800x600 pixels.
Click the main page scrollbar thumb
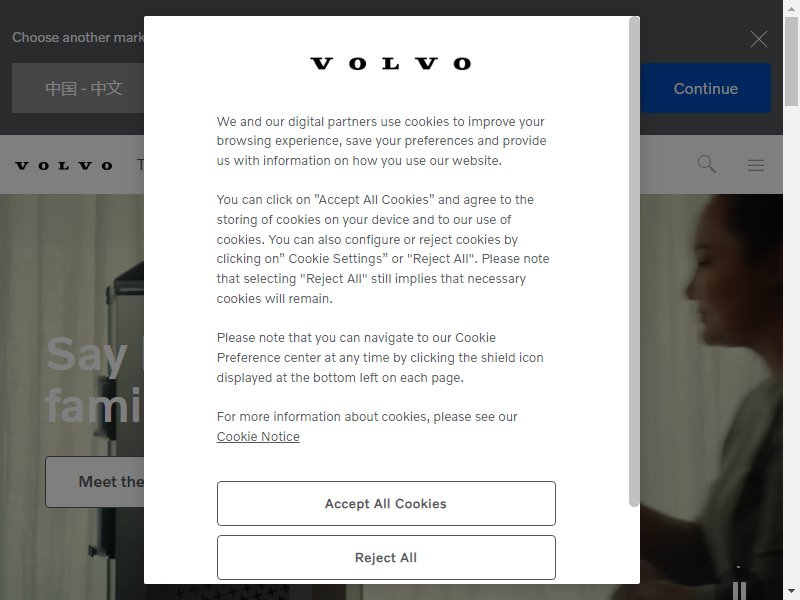pos(791,61)
